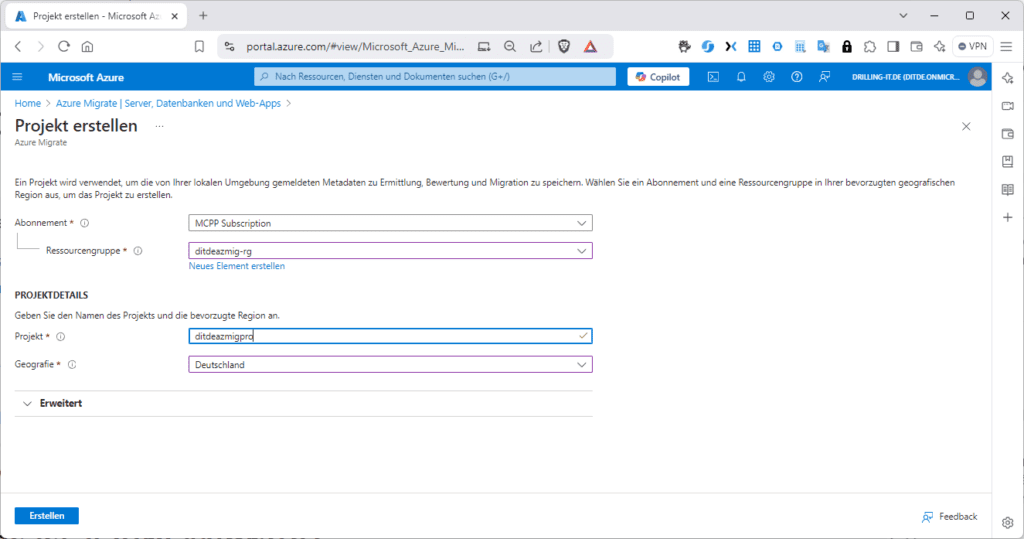Open the Geografie dropdown

click(391, 365)
